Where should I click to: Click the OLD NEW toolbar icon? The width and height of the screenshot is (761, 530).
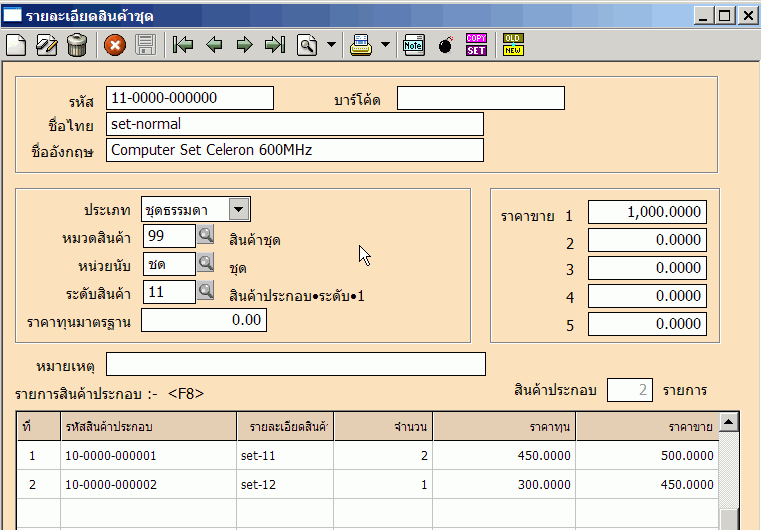(513, 45)
